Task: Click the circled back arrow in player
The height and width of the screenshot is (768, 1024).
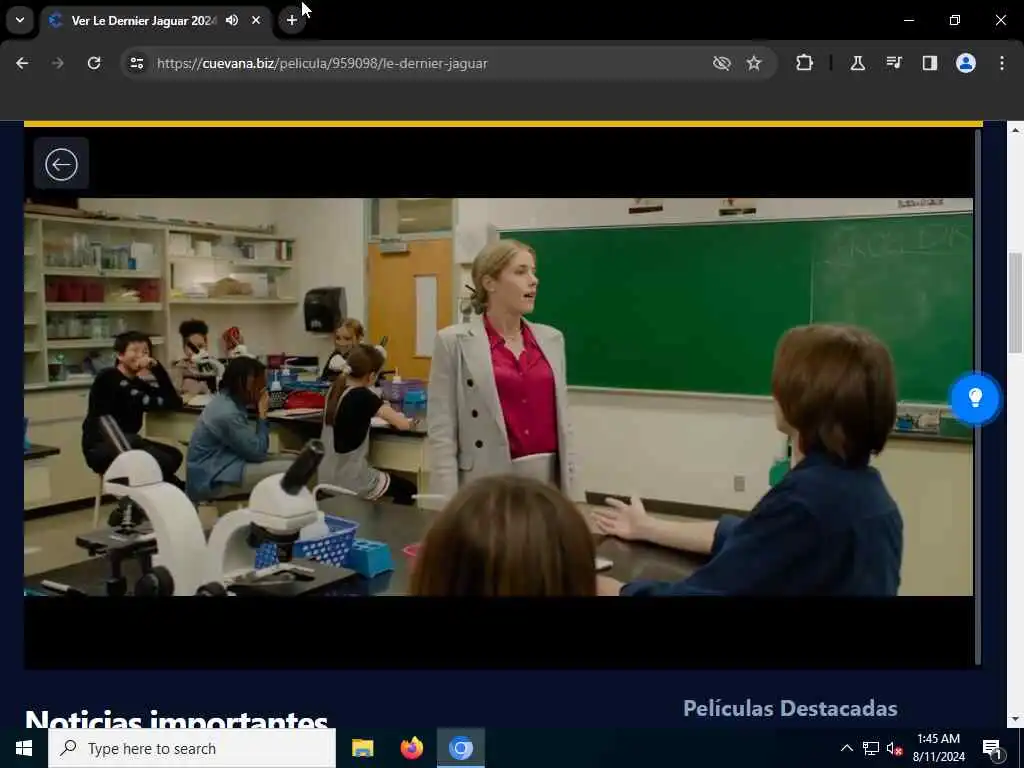Action: click(61, 164)
